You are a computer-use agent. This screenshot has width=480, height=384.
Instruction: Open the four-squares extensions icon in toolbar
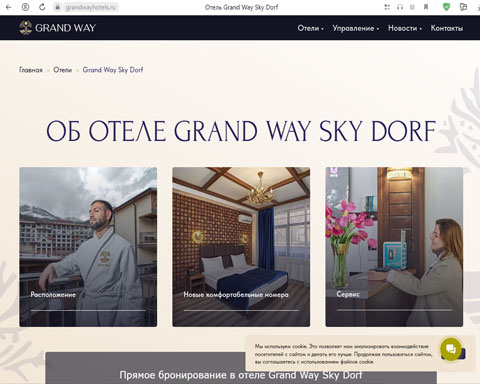387,7
